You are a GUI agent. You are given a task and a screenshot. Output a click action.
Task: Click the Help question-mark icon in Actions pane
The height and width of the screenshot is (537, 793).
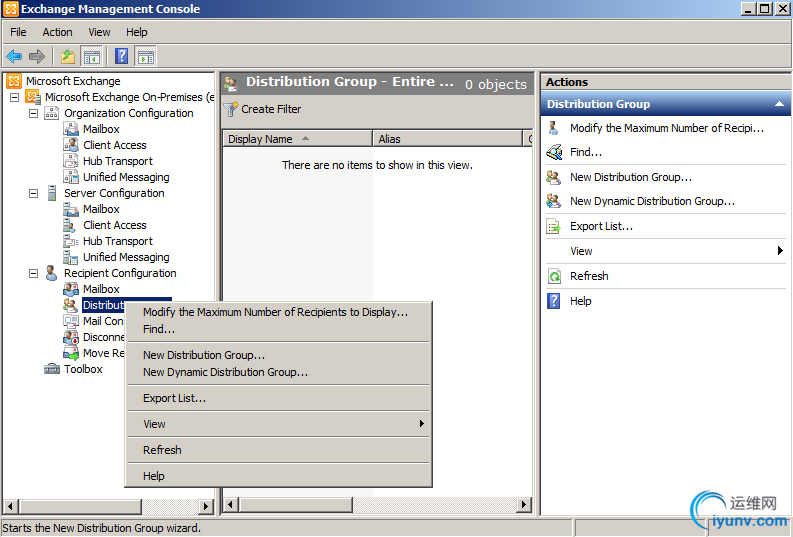(554, 301)
